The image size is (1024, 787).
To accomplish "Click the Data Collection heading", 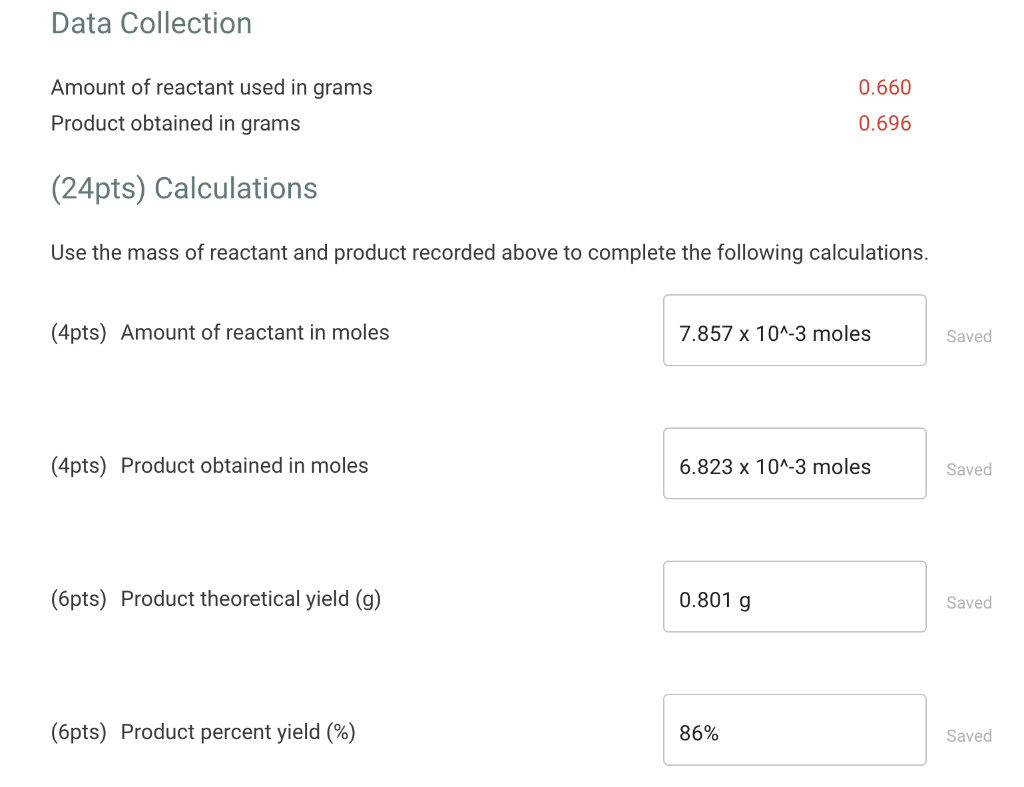I will [x=151, y=23].
